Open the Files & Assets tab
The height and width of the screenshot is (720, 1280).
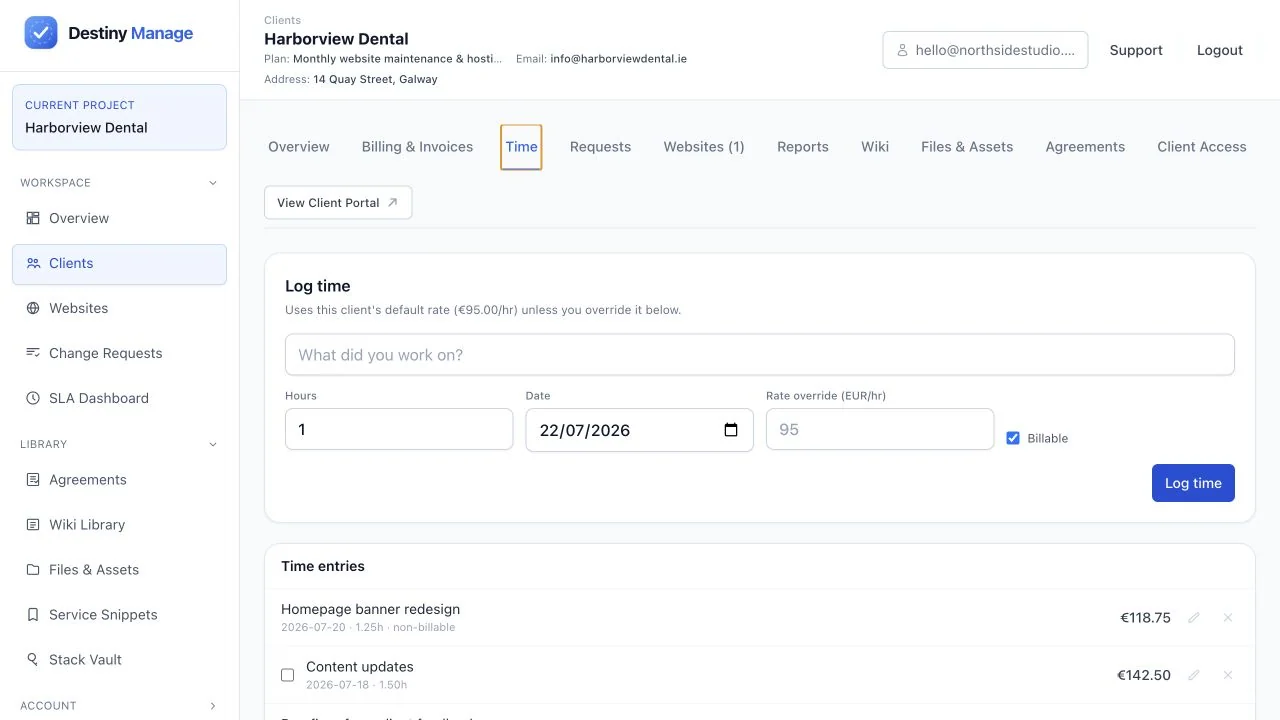[967, 147]
